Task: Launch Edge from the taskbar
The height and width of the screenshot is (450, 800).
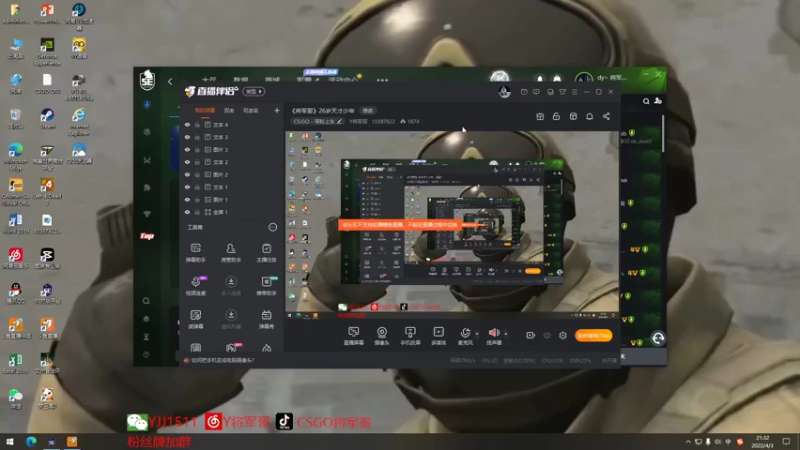Action: coord(31,442)
